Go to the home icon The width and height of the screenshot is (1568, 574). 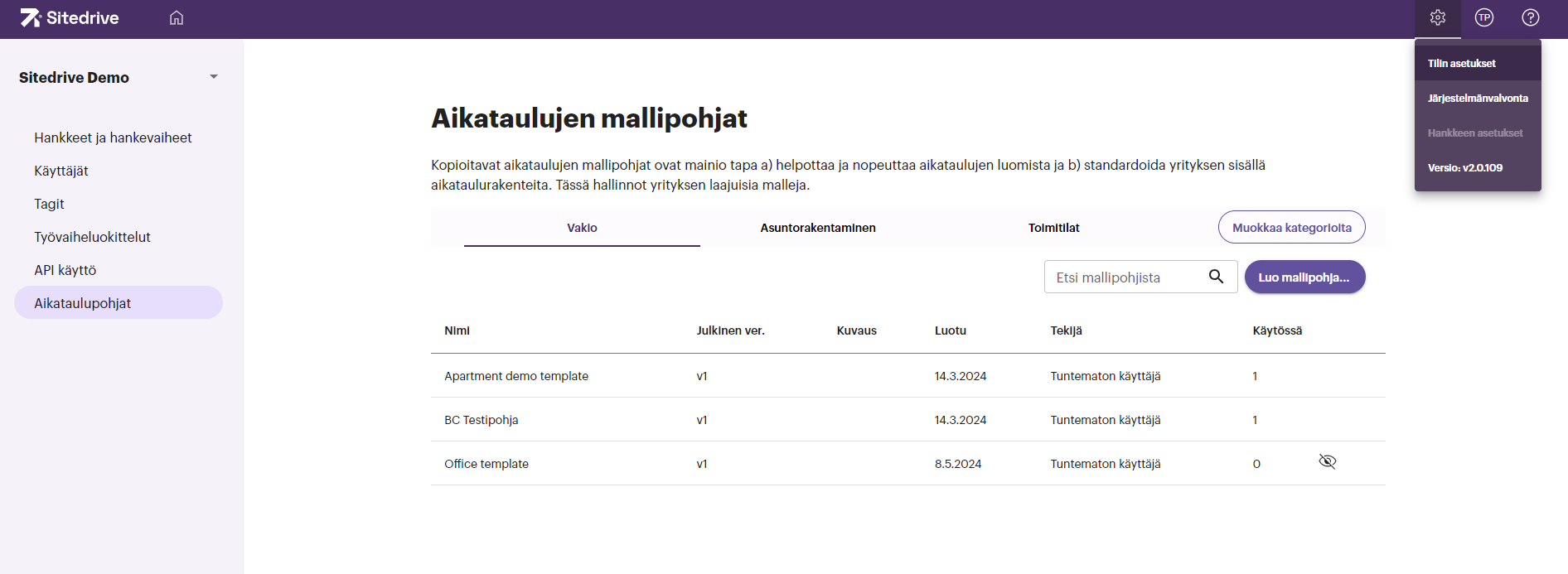[x=177, y=17]
